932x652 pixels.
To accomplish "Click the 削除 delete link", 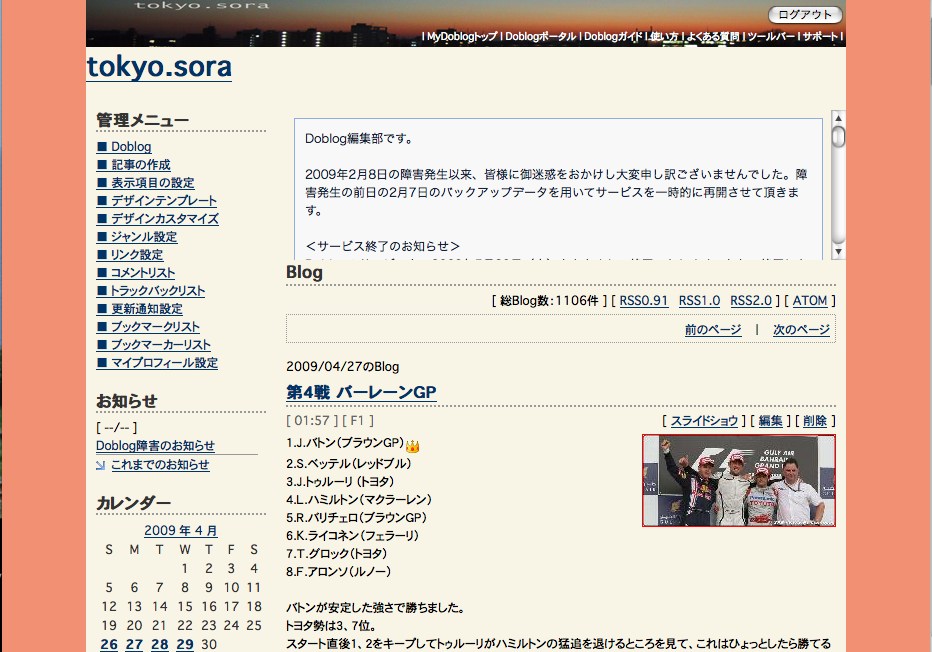I will coord(815,421).
